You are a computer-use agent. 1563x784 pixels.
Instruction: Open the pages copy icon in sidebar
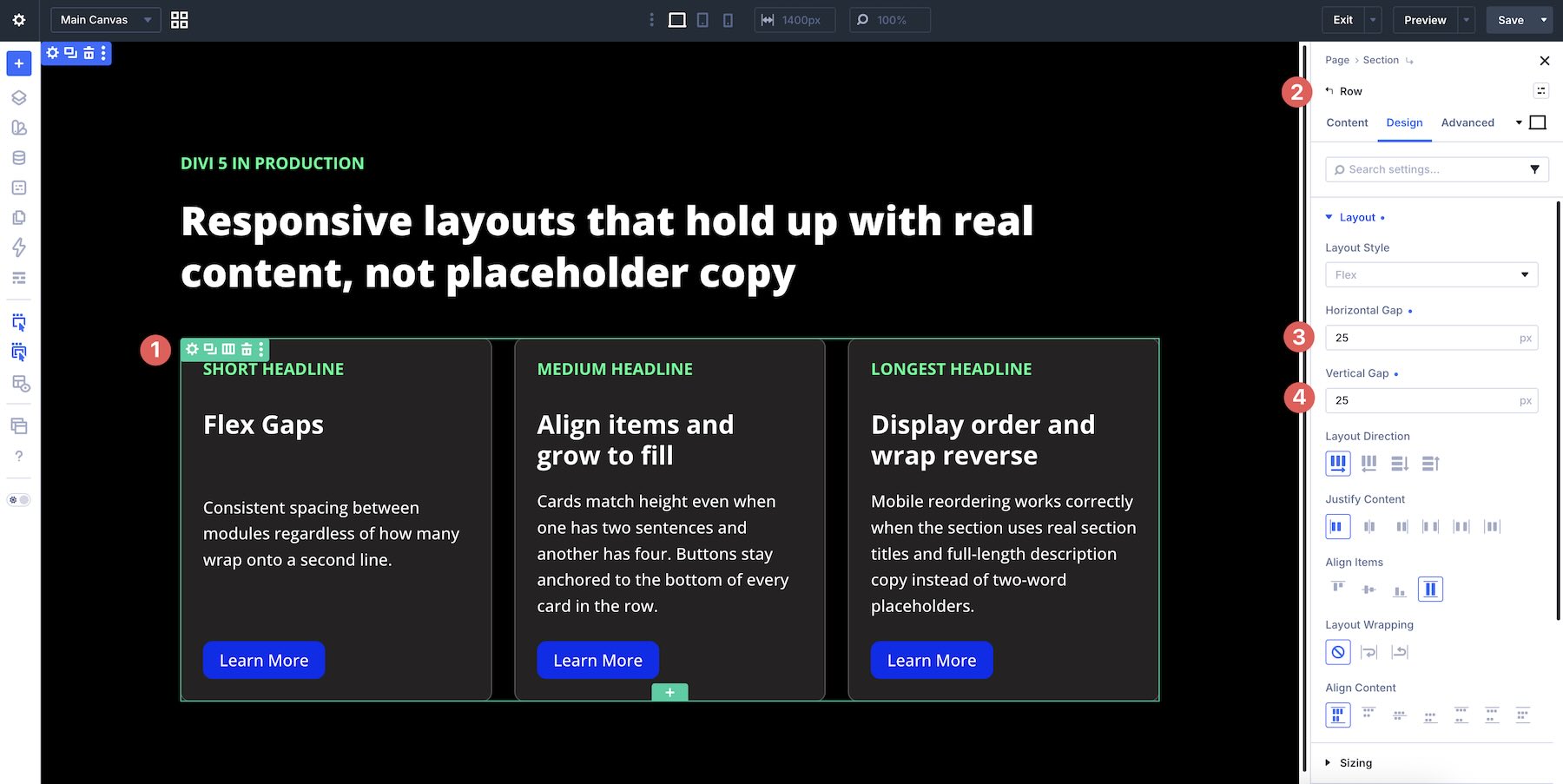click(19, 218)
